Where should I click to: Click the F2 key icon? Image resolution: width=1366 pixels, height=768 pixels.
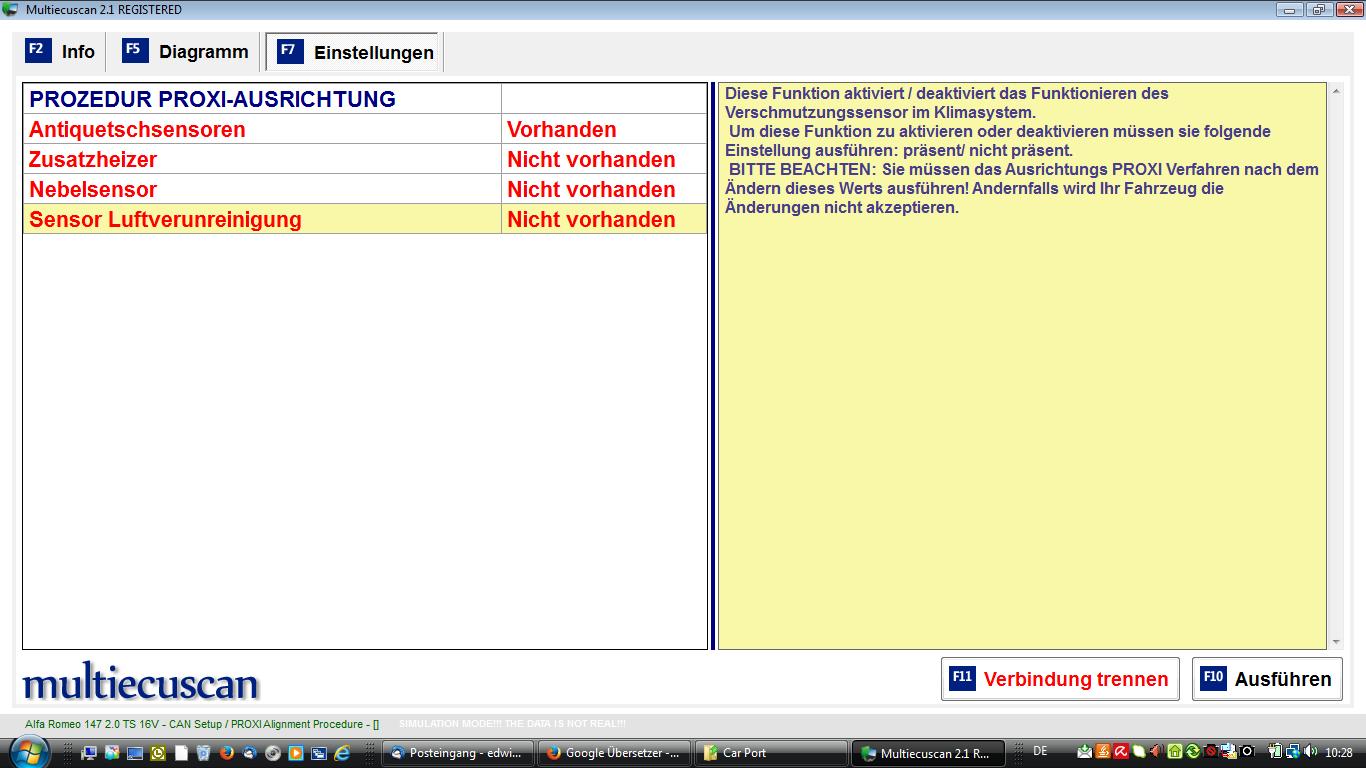[x=38, y=50]
